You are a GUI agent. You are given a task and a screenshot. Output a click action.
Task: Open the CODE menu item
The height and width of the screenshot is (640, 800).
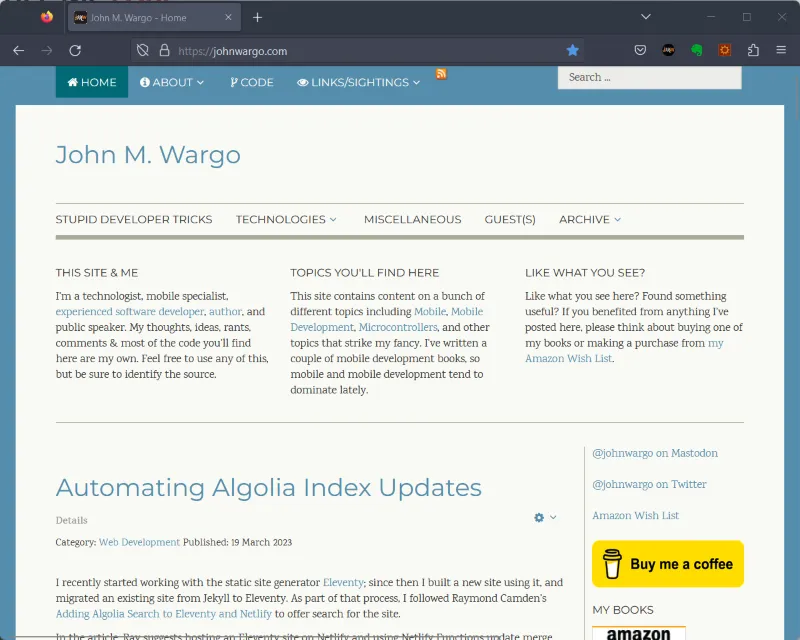point(252,82)
